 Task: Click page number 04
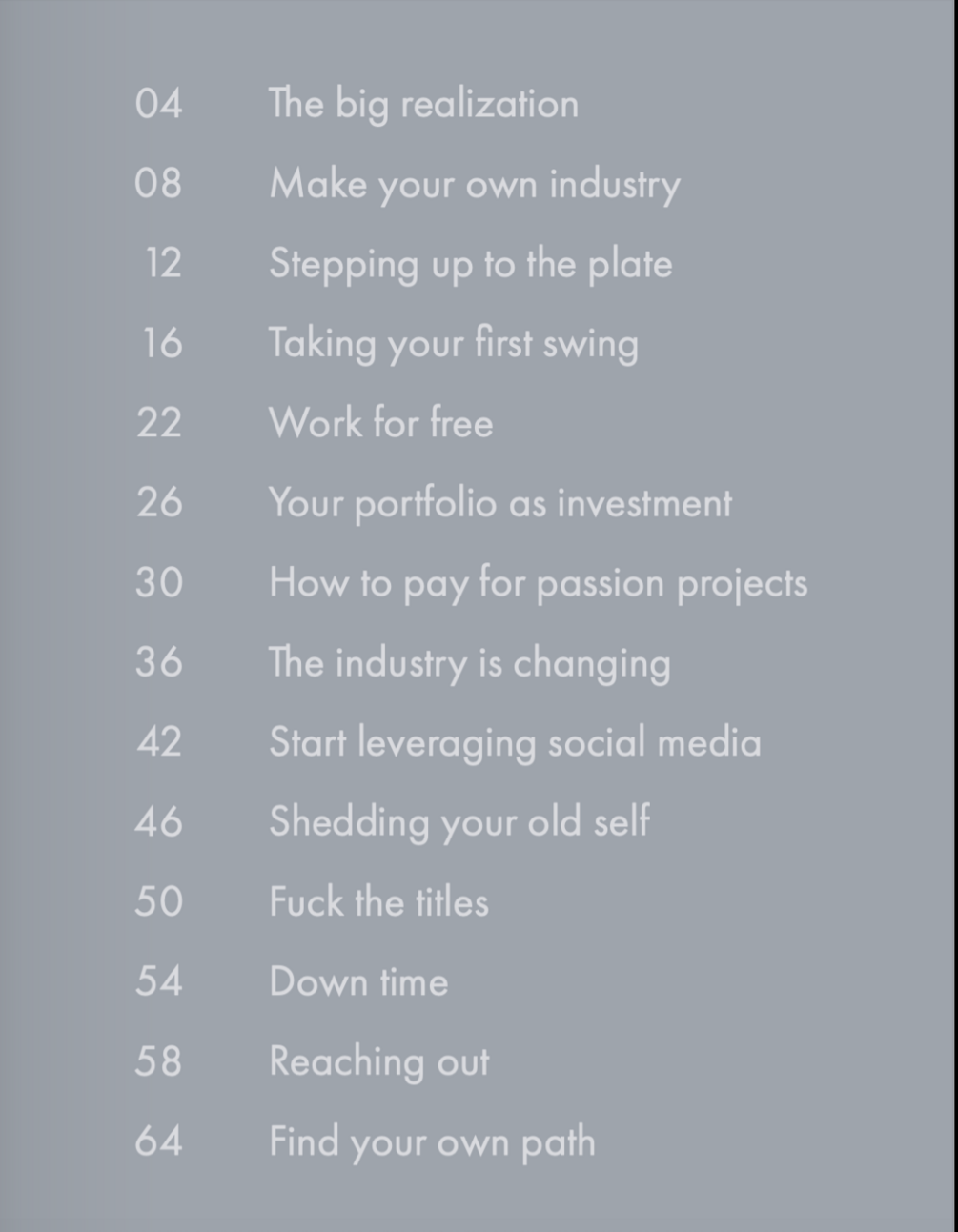tap(158, 104)
